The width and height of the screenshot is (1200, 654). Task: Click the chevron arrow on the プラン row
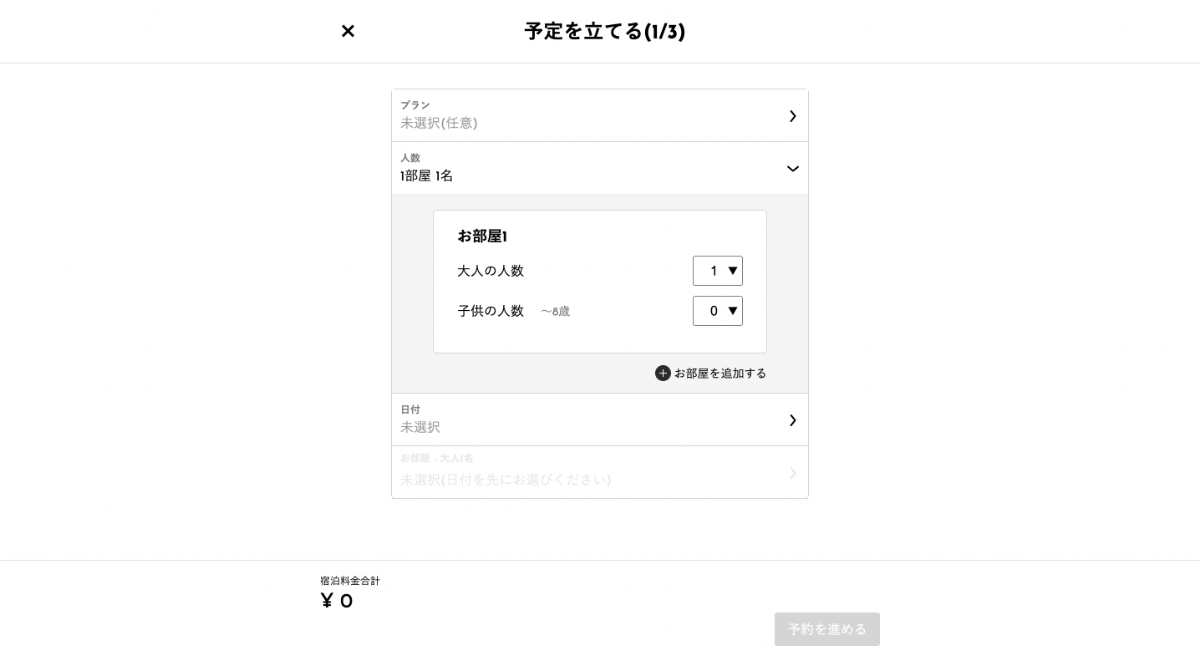pos(792,116)
